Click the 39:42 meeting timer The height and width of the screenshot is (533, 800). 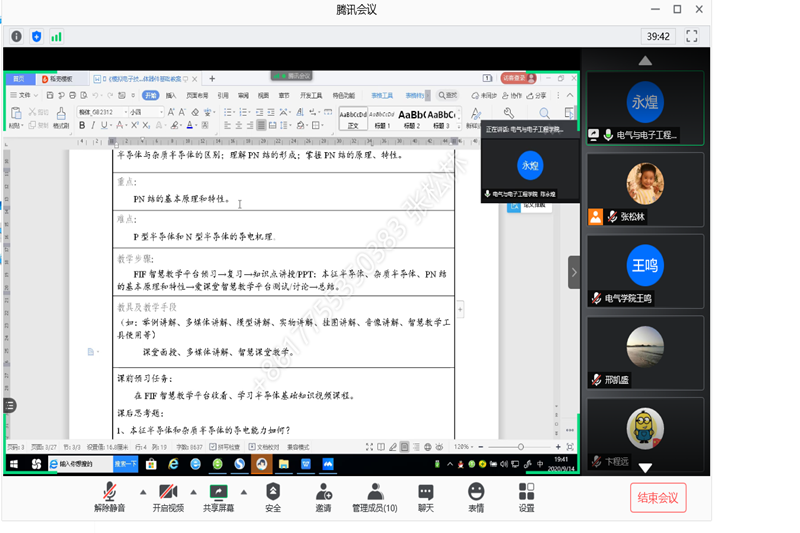pos(658,36)
